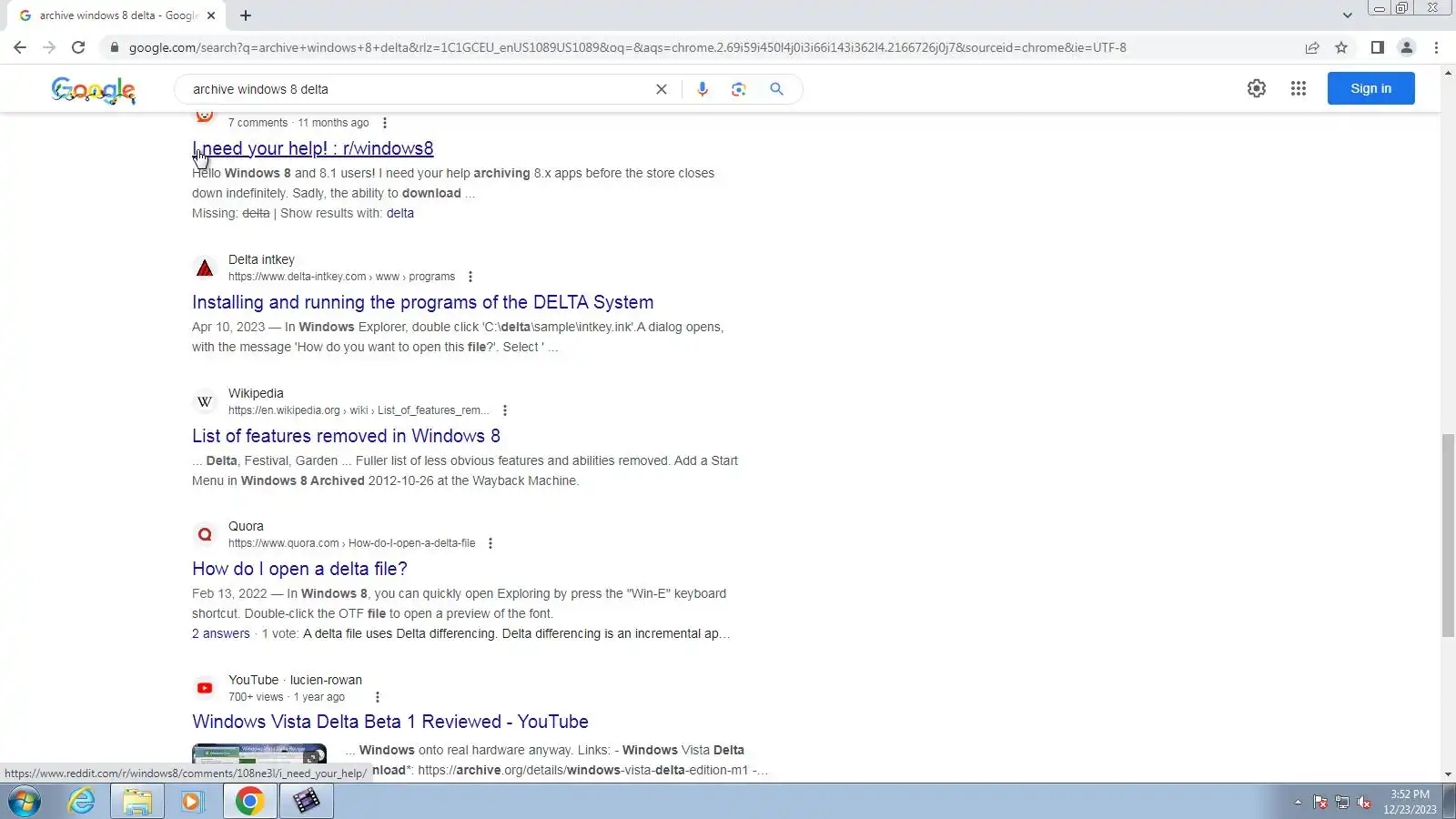This screenshot has height=819, width=1456.
Task: Click the page vertical scrollbar thumb
Action: coord(1448,536)
